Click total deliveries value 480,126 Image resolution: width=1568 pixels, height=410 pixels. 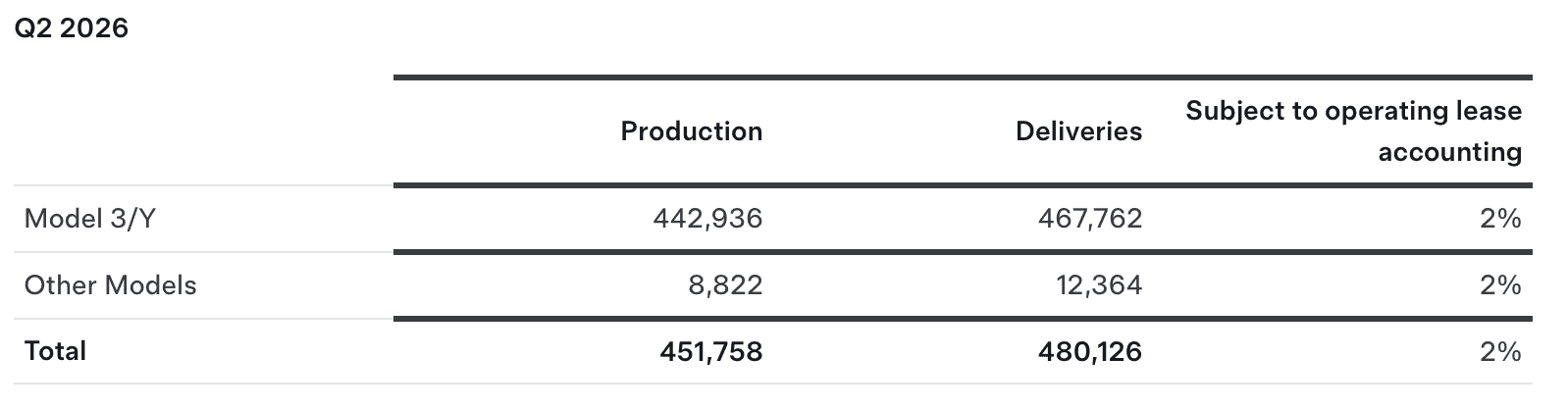(x=1089, y=352)
